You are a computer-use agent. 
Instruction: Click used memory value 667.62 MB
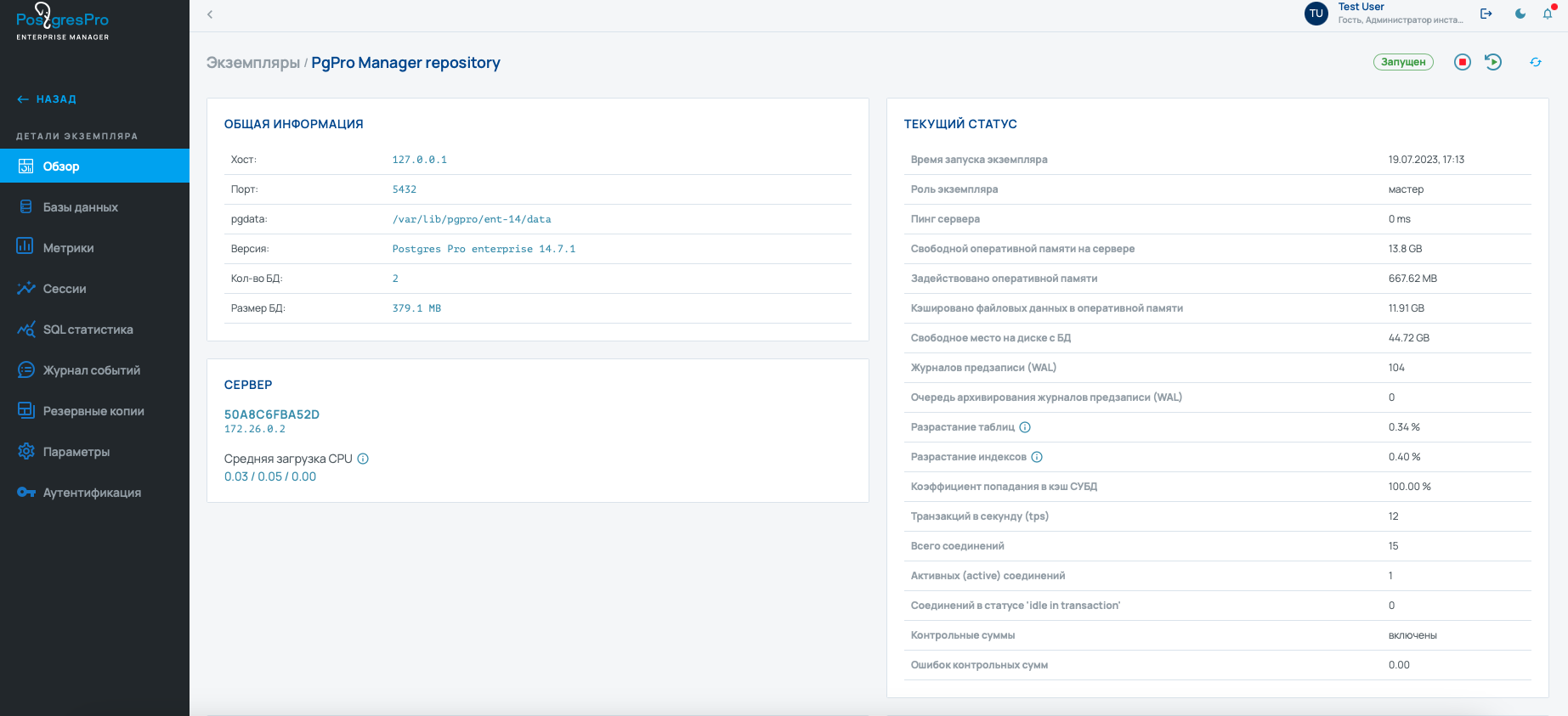1412,279
